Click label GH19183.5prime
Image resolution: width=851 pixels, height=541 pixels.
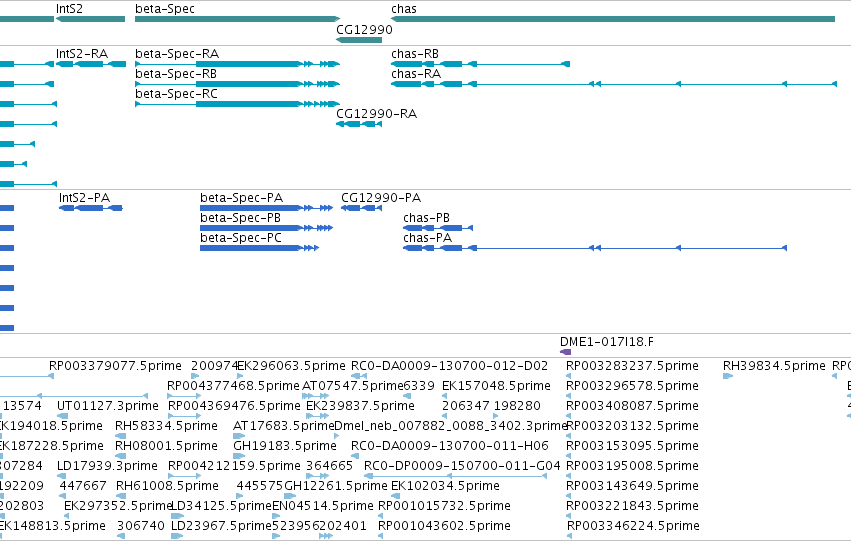[285, 446]
